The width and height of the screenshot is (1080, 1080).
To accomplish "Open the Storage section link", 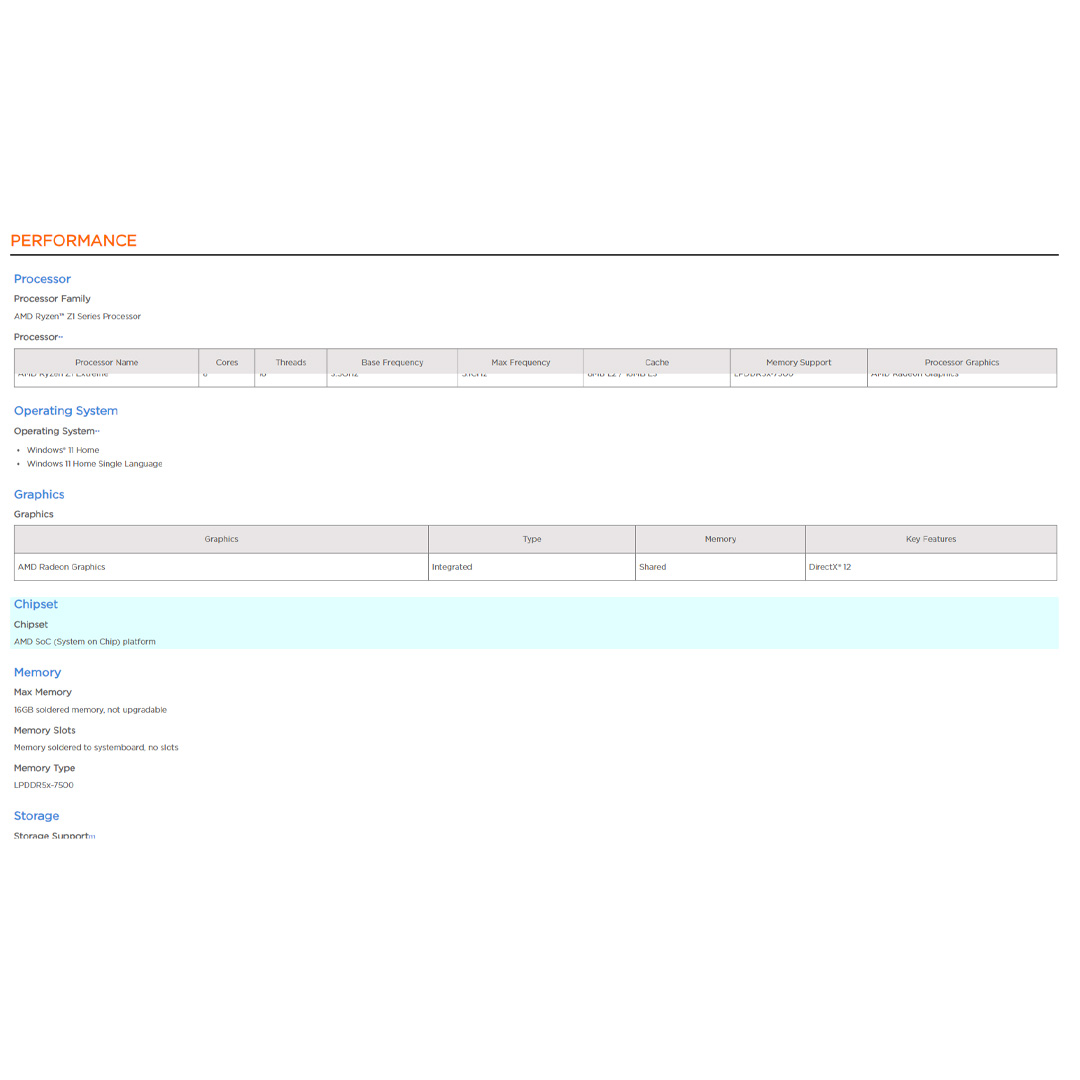I will [x=36, y=816].
